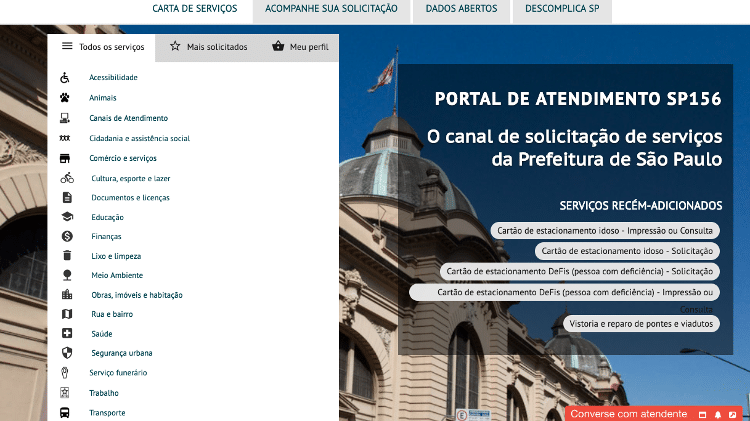
Task: Open Serviço funerário link
Action: [118, 373]
